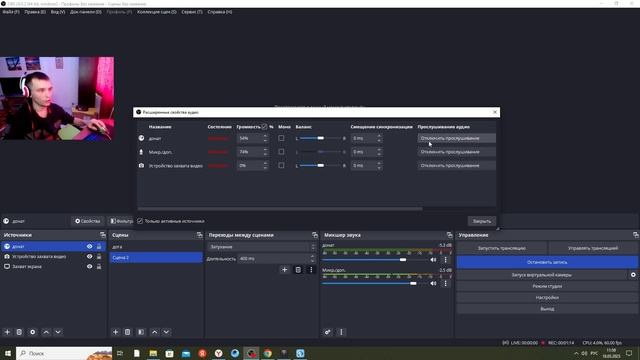Image resolution: width=640 pixels, height=360 pixels.
Task: Remove selected source with trash icon in Источники
Action: click(19, 332)
